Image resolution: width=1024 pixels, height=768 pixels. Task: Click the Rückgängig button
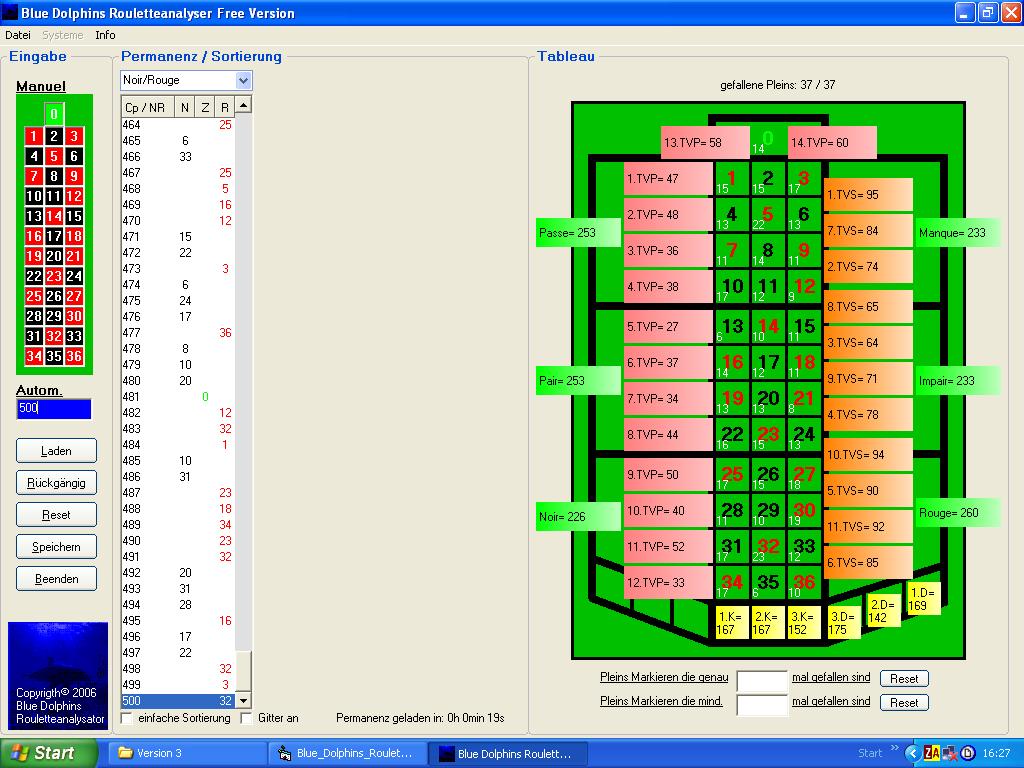point(56,483)
